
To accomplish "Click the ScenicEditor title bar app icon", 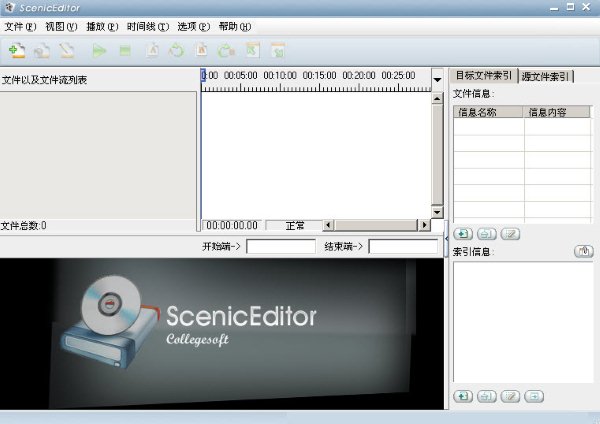I will pos(9,7).
